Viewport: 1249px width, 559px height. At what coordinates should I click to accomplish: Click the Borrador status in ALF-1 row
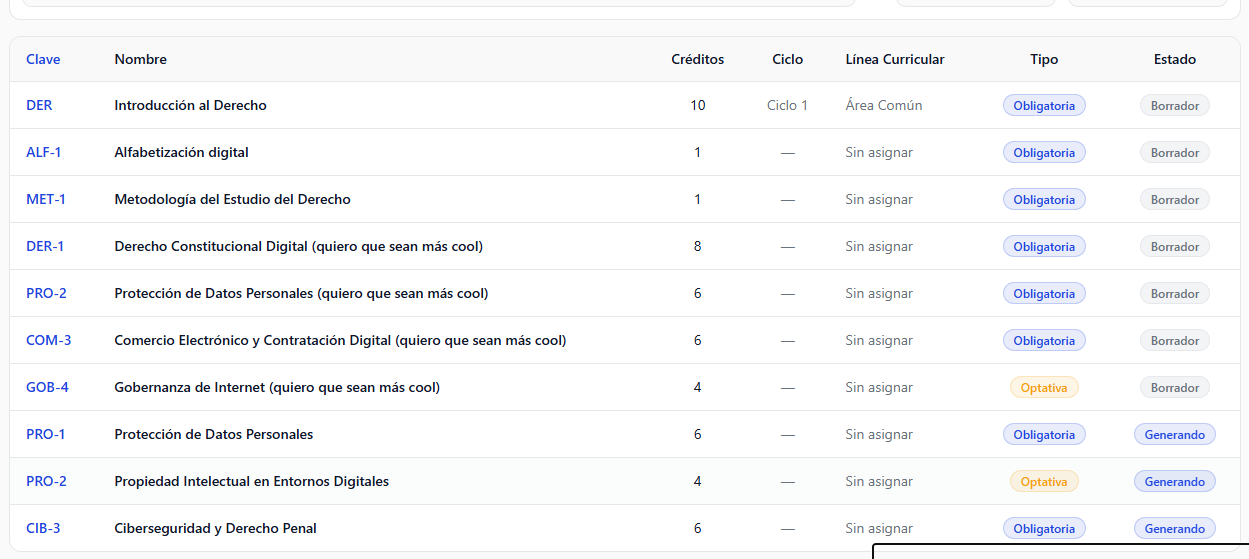tap(1175, 152)
